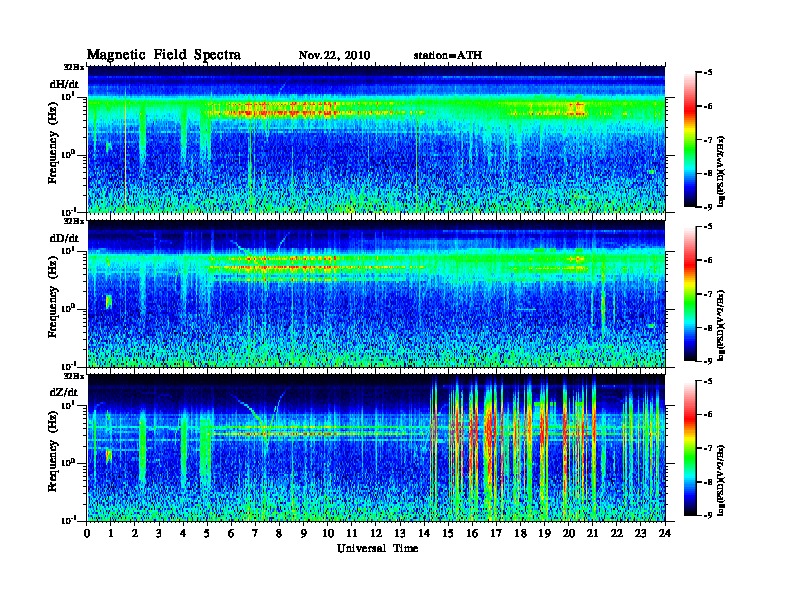792x612 pixels.
Task: Click the "-6" value on dZ/dt color scale
Action: click(x=708, y=415)
